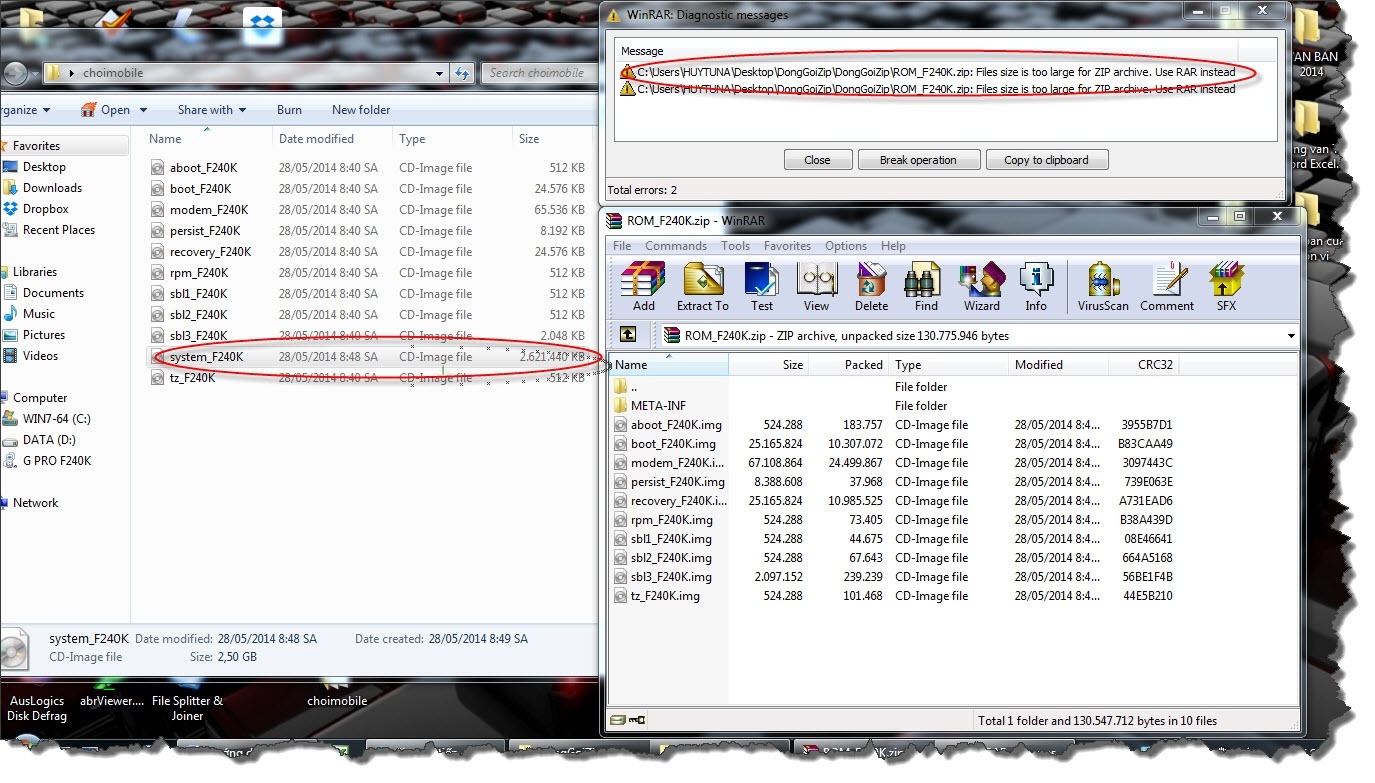Click the refresh icon beside Explorer address bar
1375x783 pixels.
[x=461, y=73]
